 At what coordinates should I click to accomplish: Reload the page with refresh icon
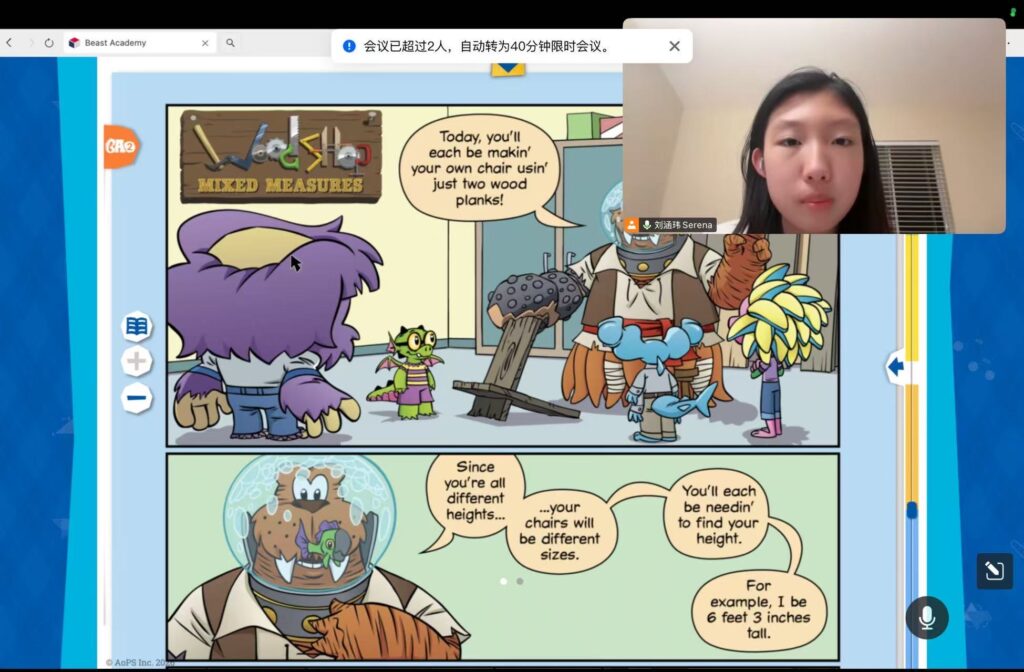pyautogui.click(x=49, y=43)
